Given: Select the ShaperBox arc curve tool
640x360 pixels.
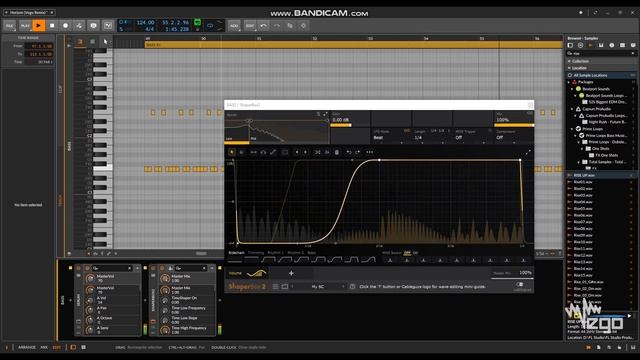Looking at the screenshot, I should pos(263,152).
